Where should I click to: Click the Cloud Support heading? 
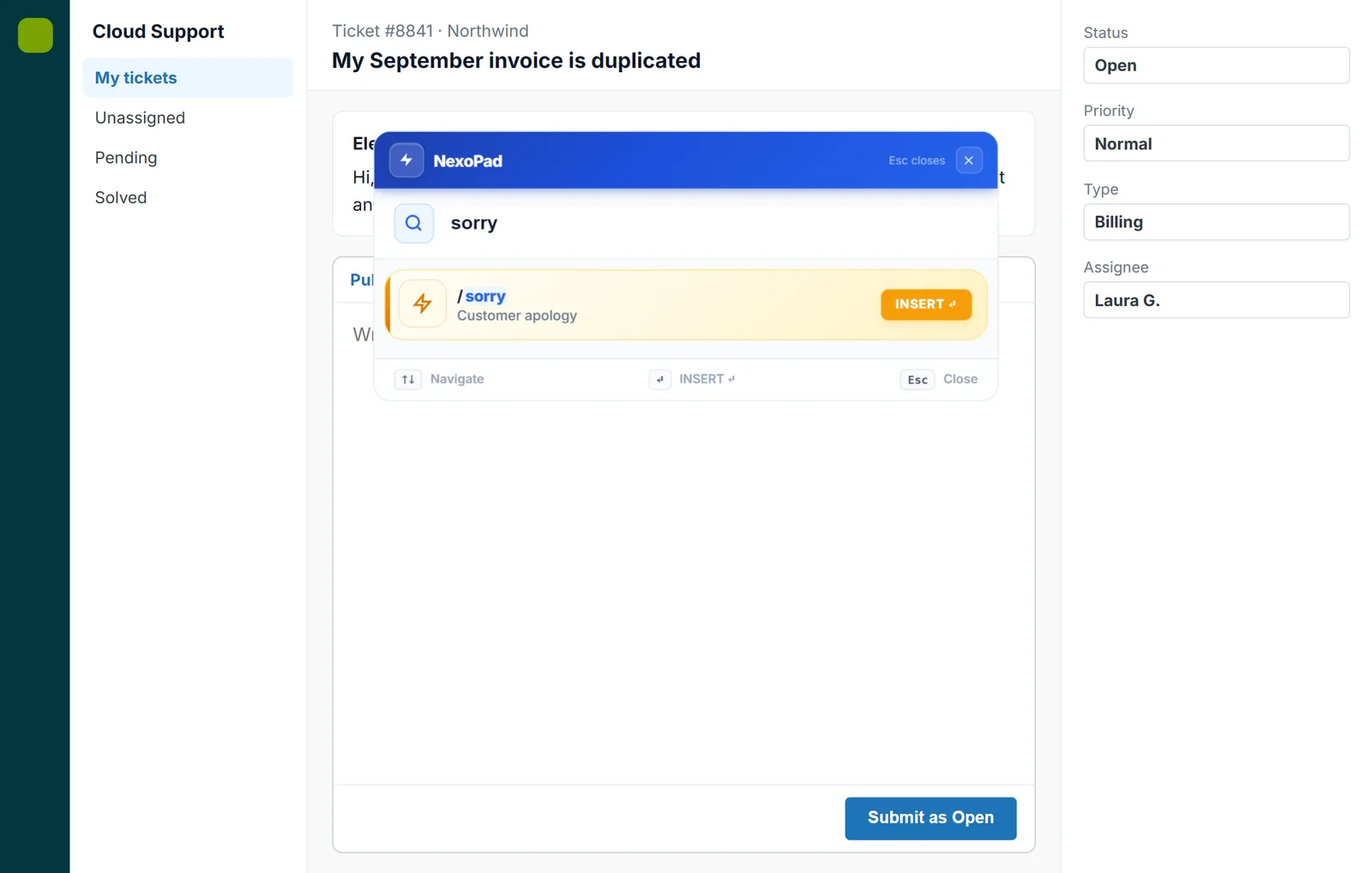pyautogui.click(x=159, y=32)
